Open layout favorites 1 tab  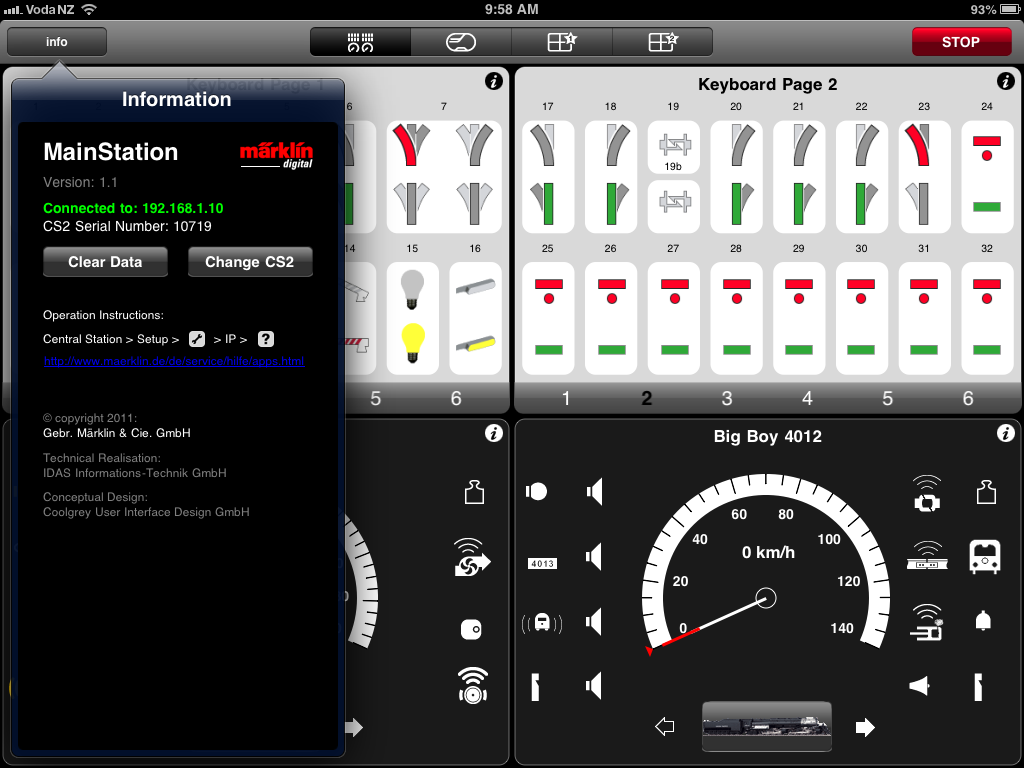coord(562,42)
